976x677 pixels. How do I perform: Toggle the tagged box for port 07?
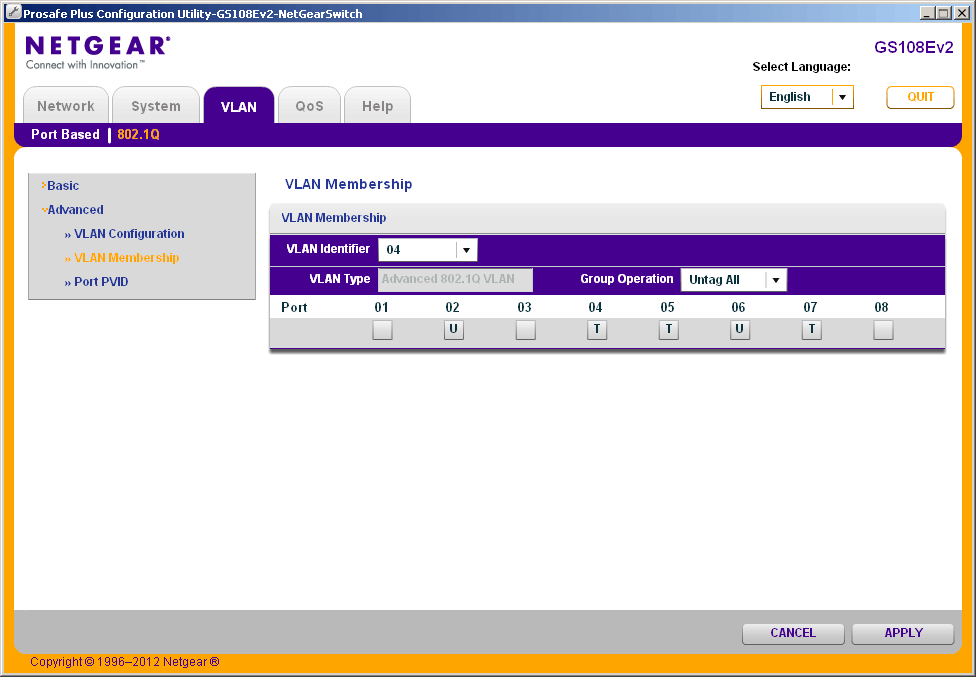[x=811, y=330]
